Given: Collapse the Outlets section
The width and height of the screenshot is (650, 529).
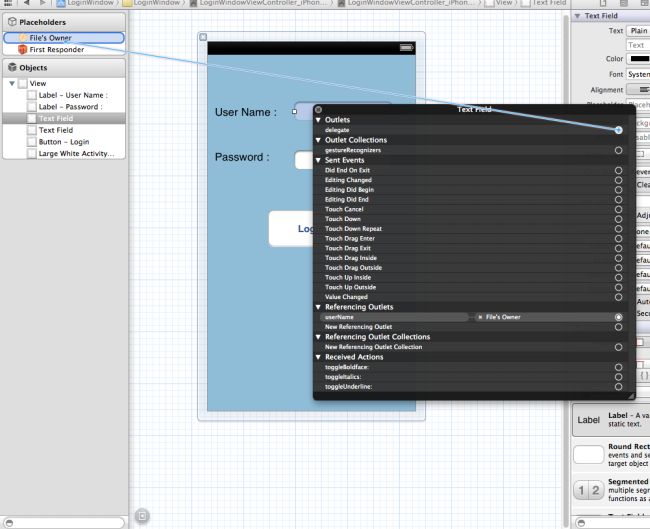Looking at the screenshot, I should click(318, 120).
